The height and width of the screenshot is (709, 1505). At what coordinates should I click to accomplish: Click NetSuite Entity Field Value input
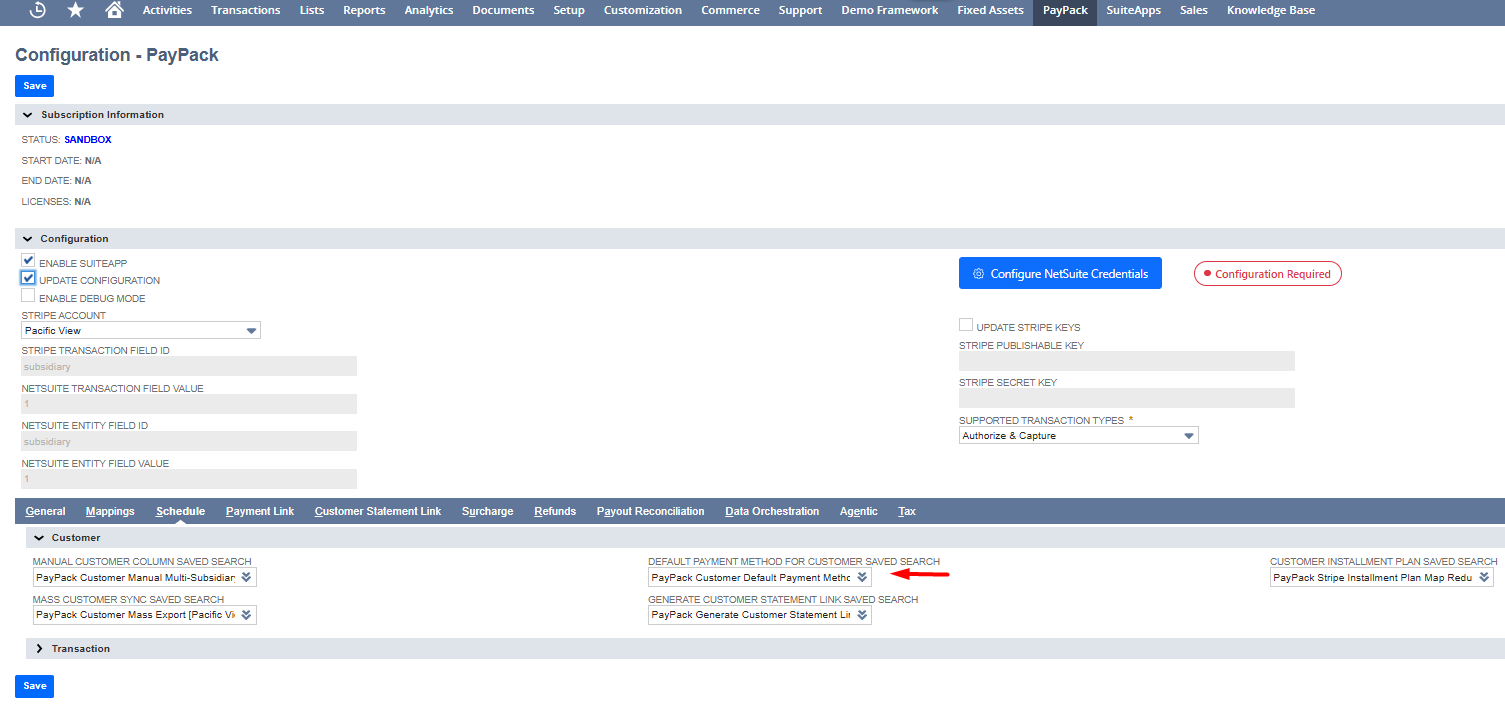click(x=189, y=479)
